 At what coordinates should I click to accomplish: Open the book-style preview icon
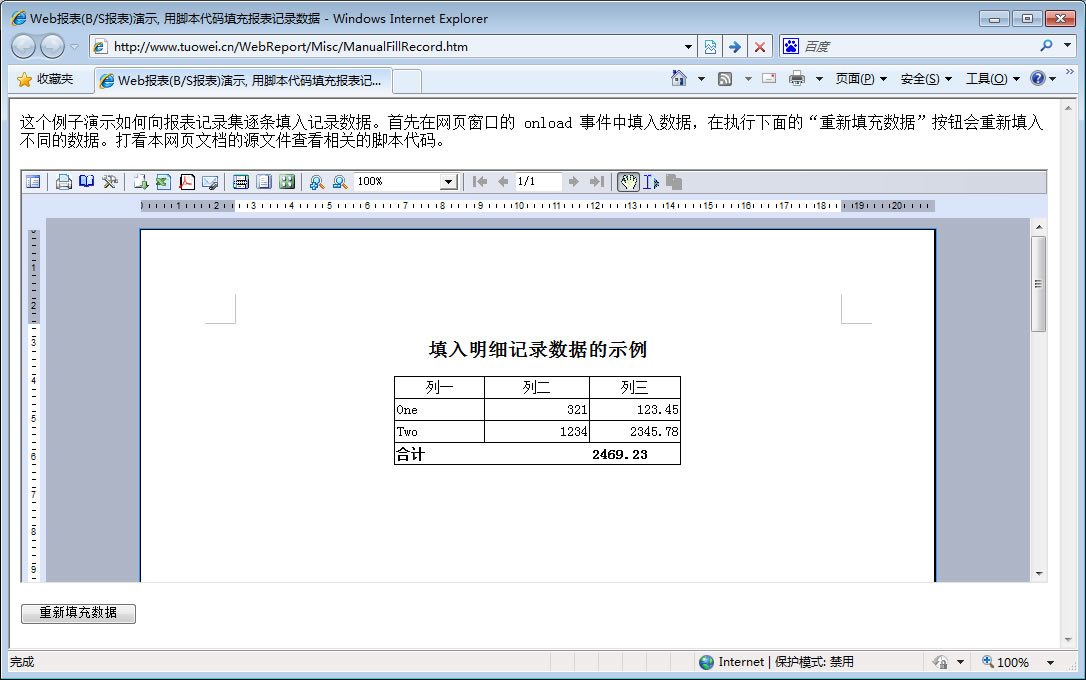click(x=86, y=182)
